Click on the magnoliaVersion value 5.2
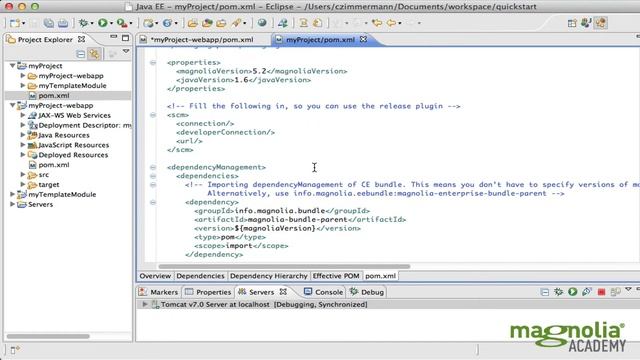640x360 pixels. 259,71
